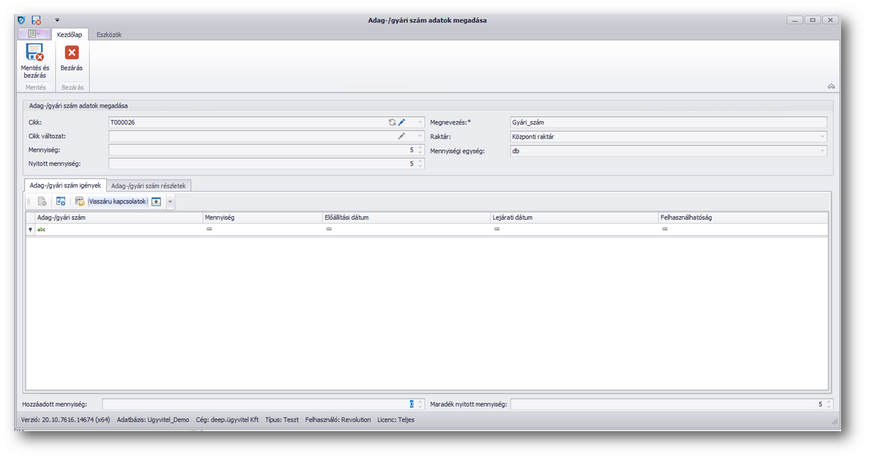Image resolution: width=869 pixels, height=459 pixels.
Task: Open the Adag-/gyári szám részletek tab
Action: click(x=148, y=185)
